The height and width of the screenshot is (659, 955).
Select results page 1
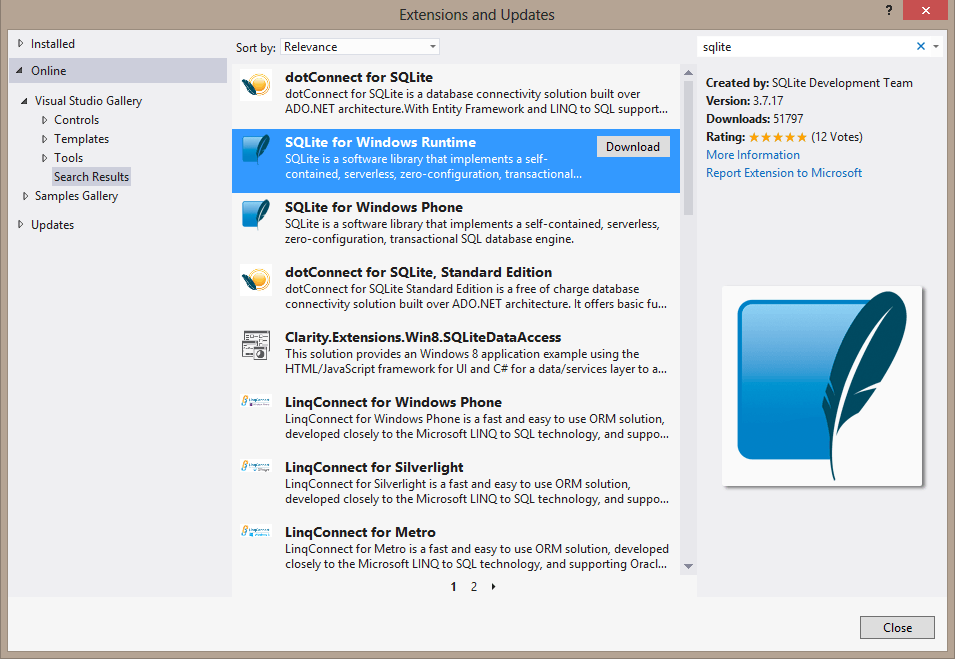pyautogui.click(x=454, y=587)
